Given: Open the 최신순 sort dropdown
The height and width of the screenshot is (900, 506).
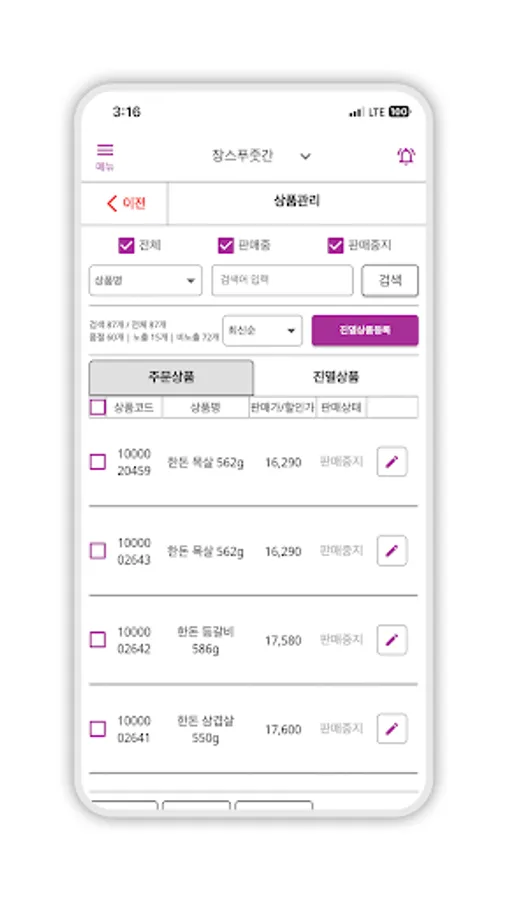Looking at the screenshot, I should (x=262, y=331).
